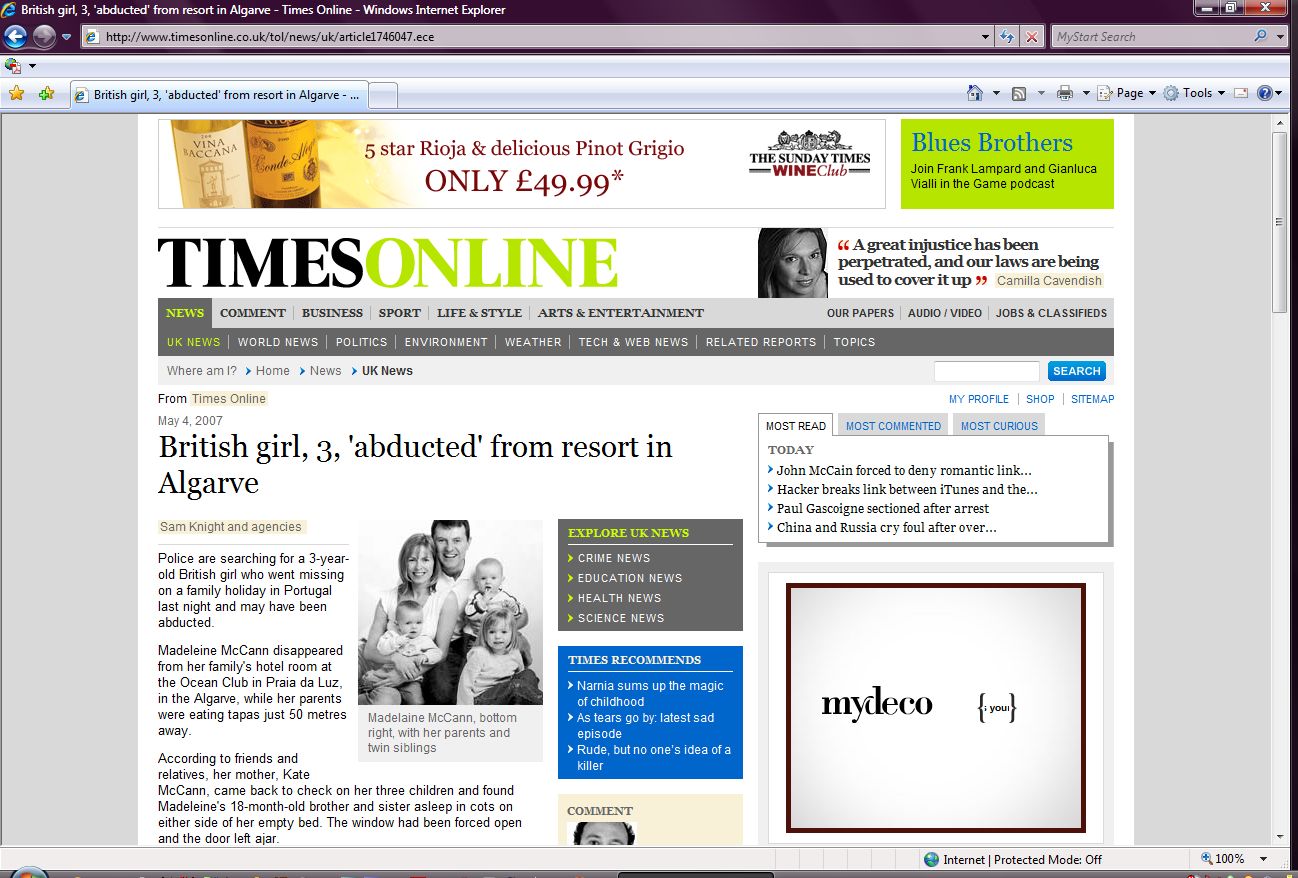Click the blue Search button
Screen dimensions: 1298x878
(1076, 371)
